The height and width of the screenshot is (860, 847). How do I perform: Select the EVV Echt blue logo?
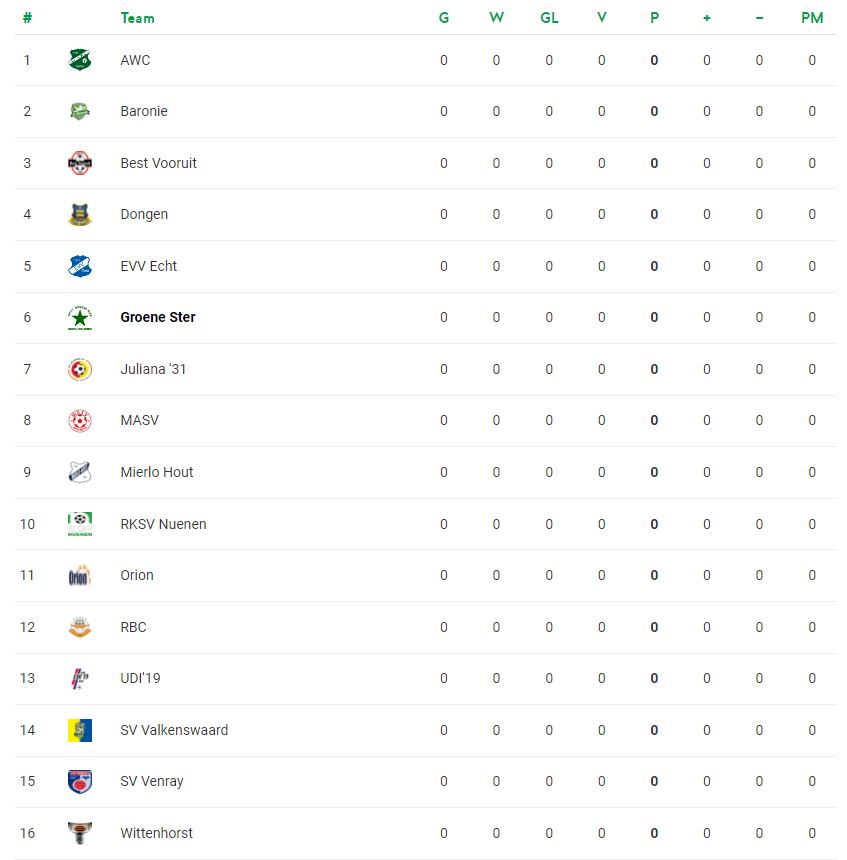(80, 266)
